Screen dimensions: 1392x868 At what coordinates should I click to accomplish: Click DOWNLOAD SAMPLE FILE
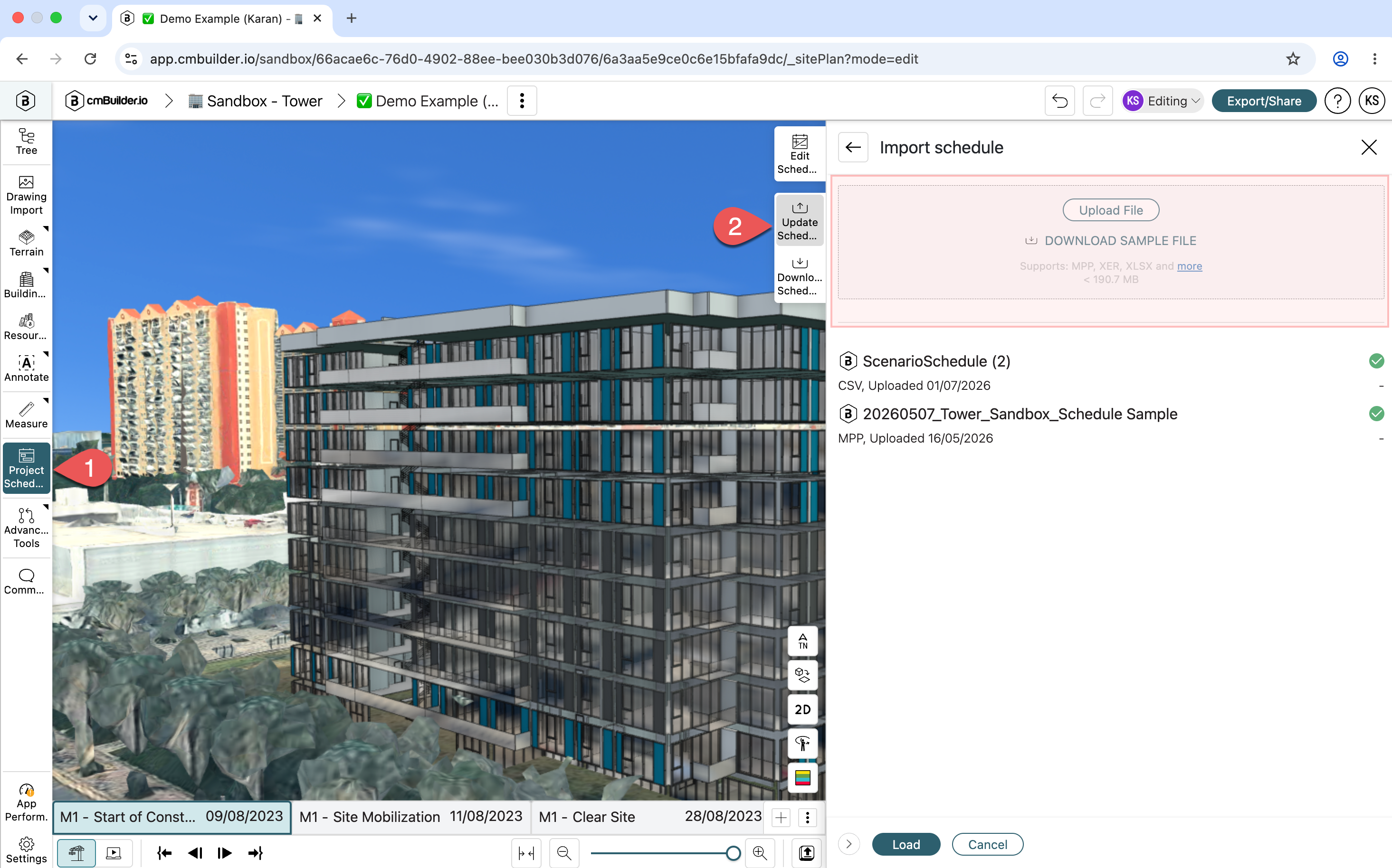pos(1111,241)
